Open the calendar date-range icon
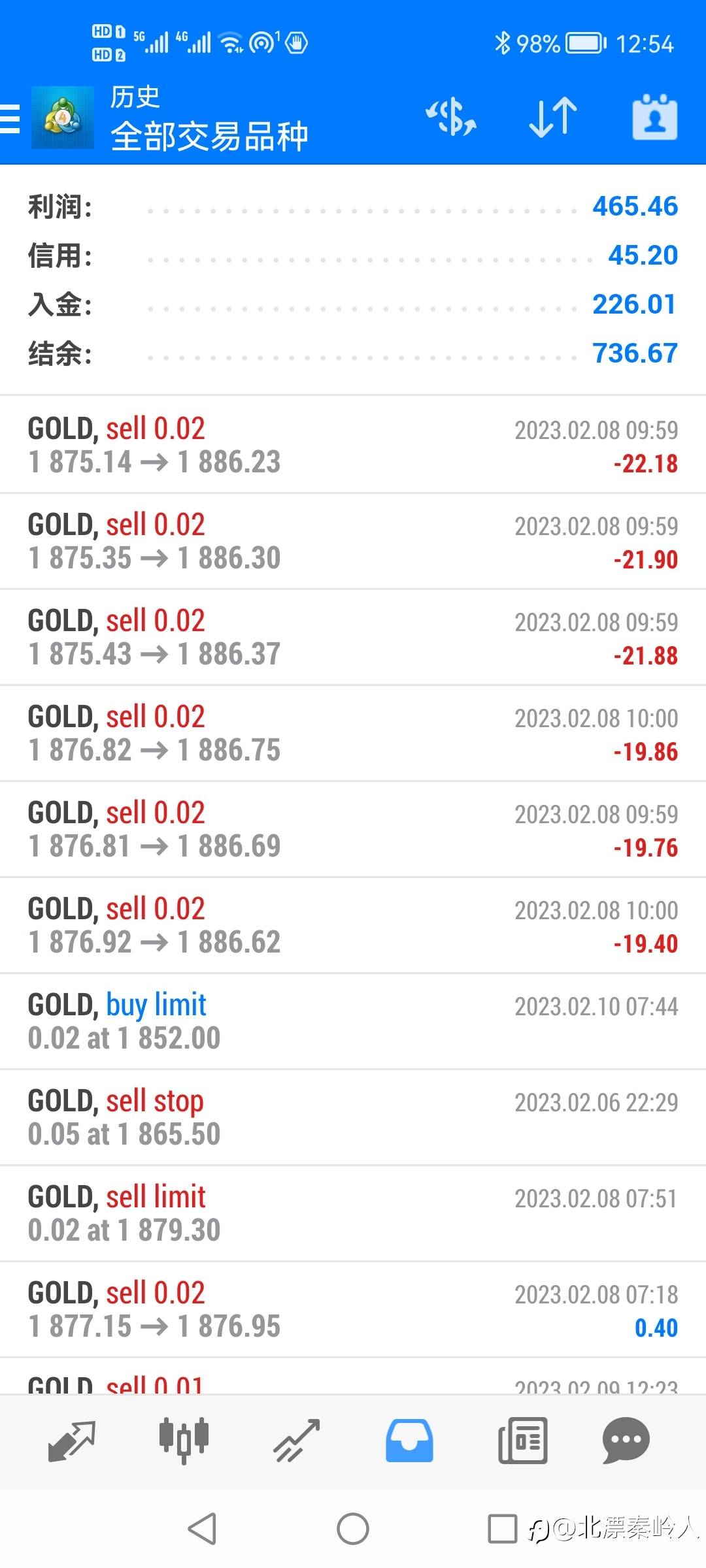 pos(655,118)
